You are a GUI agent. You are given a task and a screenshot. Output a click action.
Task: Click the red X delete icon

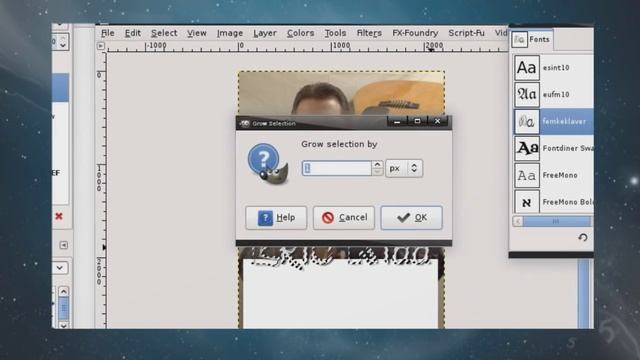coord(59,216)
